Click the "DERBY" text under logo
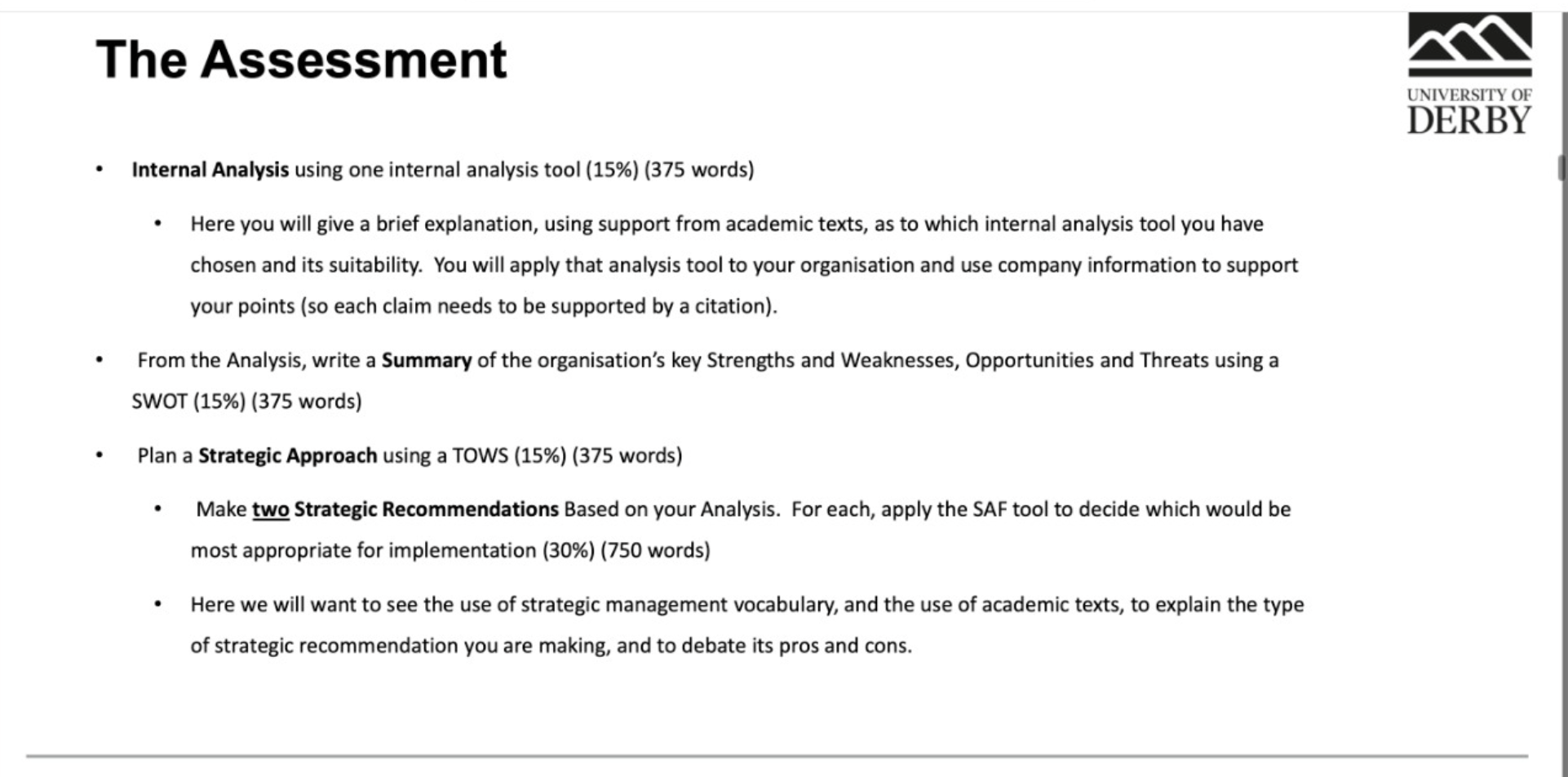1568x777 pixels. [x=1469, y=121]
